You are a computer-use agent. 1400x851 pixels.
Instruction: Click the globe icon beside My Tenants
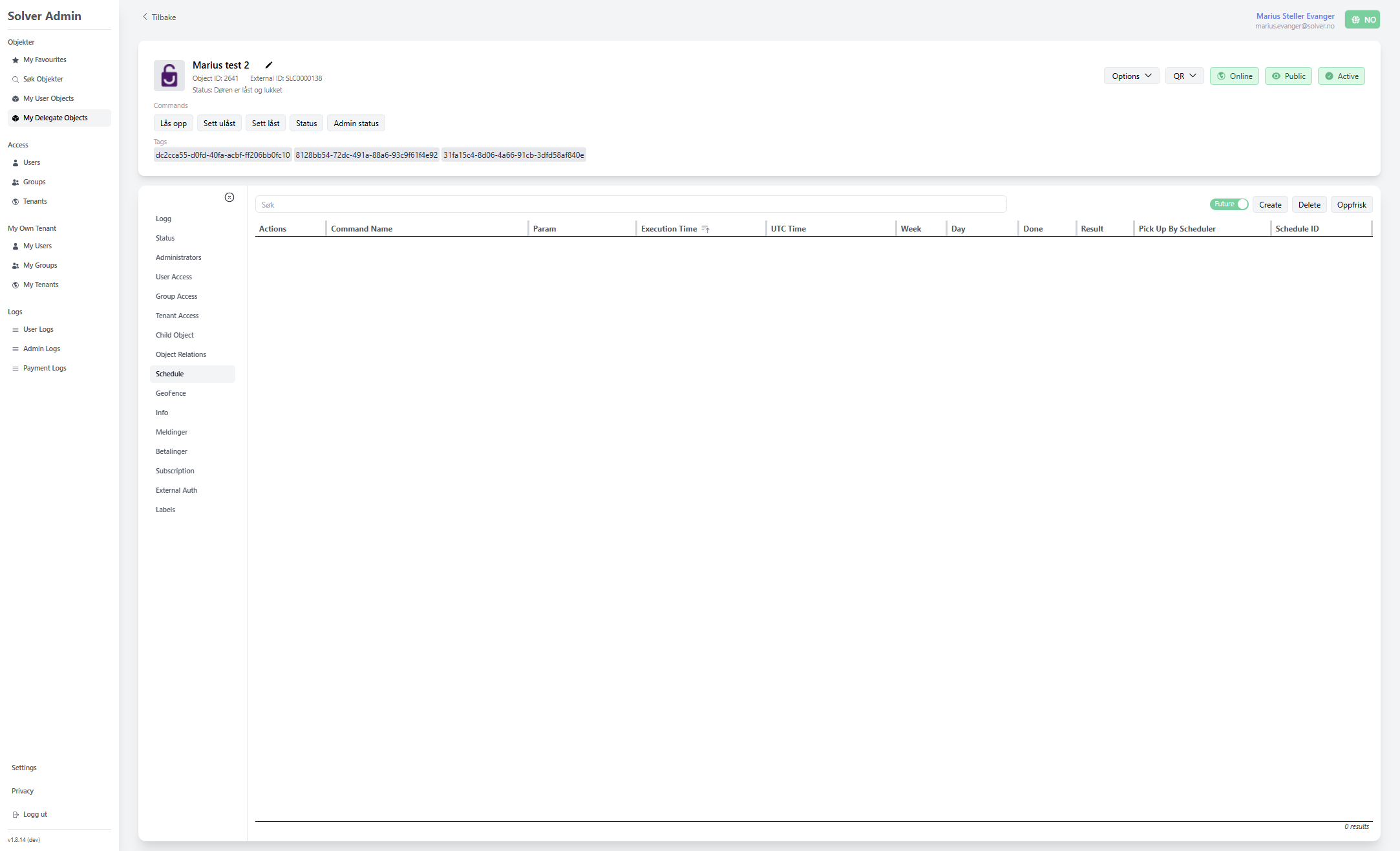click(x=16, y=285)
